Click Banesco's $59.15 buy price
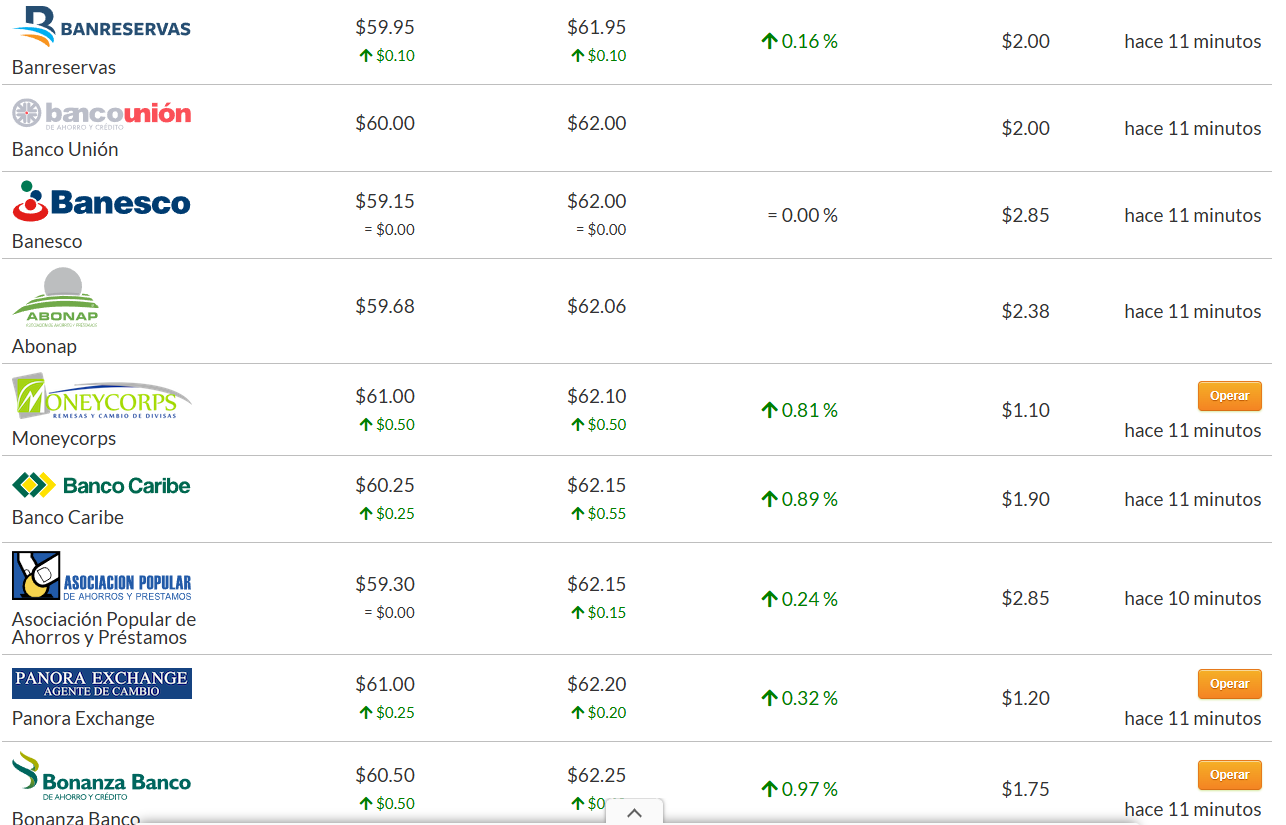 (385, 201)
